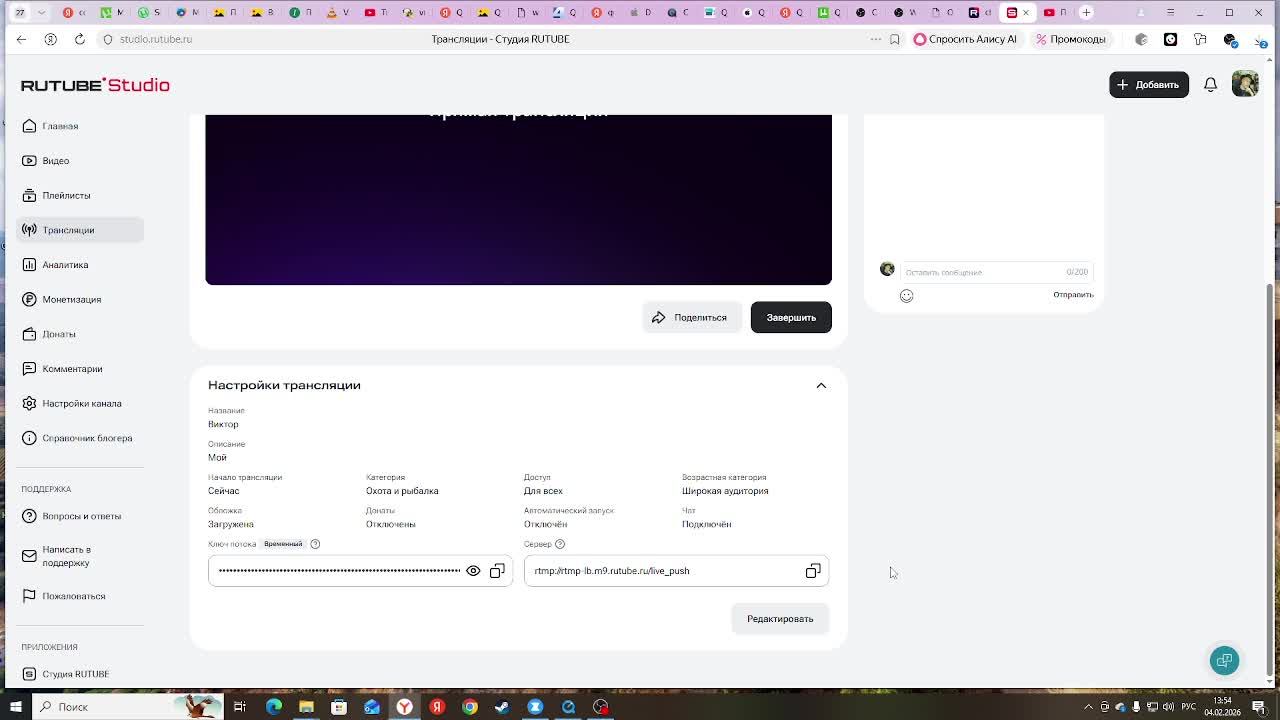1280x720 pixels.
Task: Click the help icon next to Сервер
Action: (x=560, y=544)
